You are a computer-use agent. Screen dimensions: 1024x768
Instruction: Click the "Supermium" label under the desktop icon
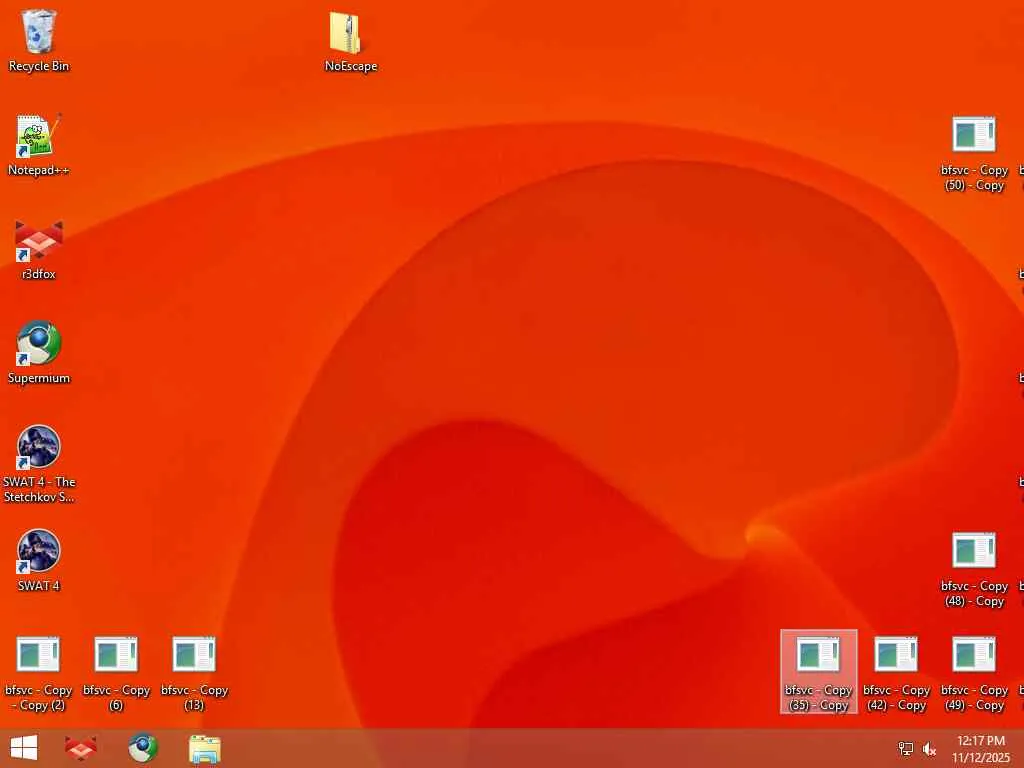[39, 378]
